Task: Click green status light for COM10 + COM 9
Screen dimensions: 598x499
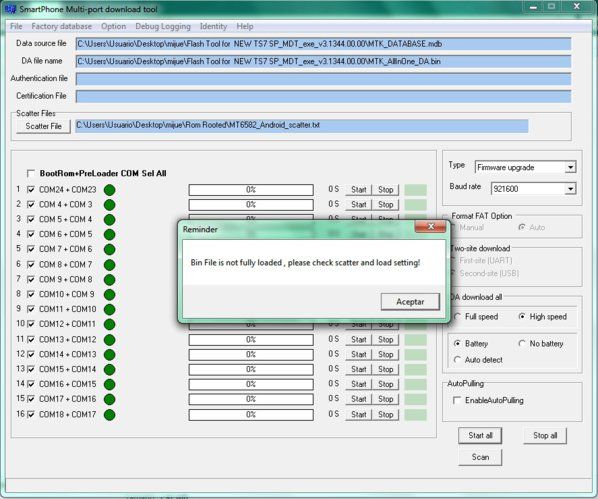Action: click(109, 295)
